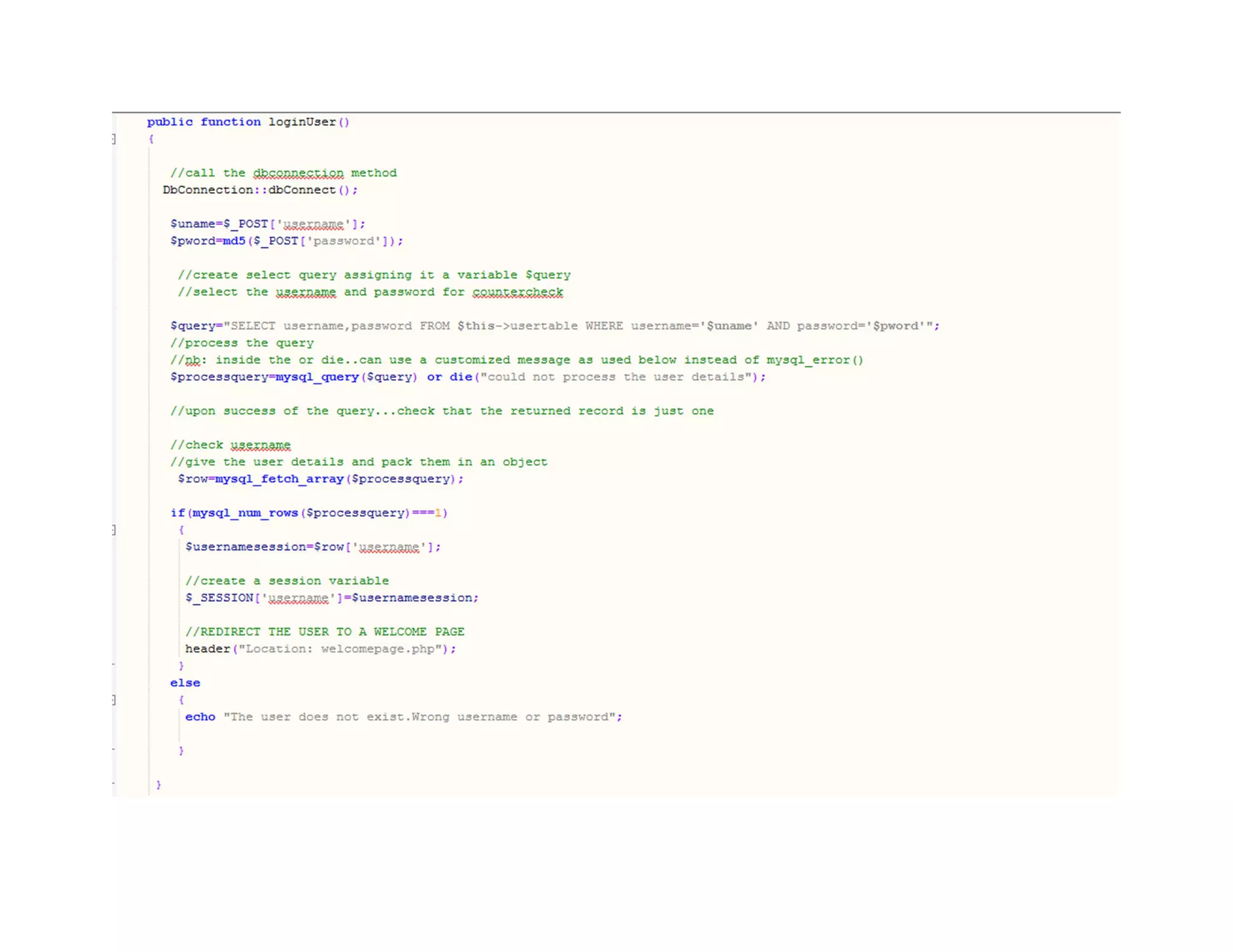Collapse the else-block fold marker
The height and width of the screenshot is (952, 1233).
click(114, 699)
